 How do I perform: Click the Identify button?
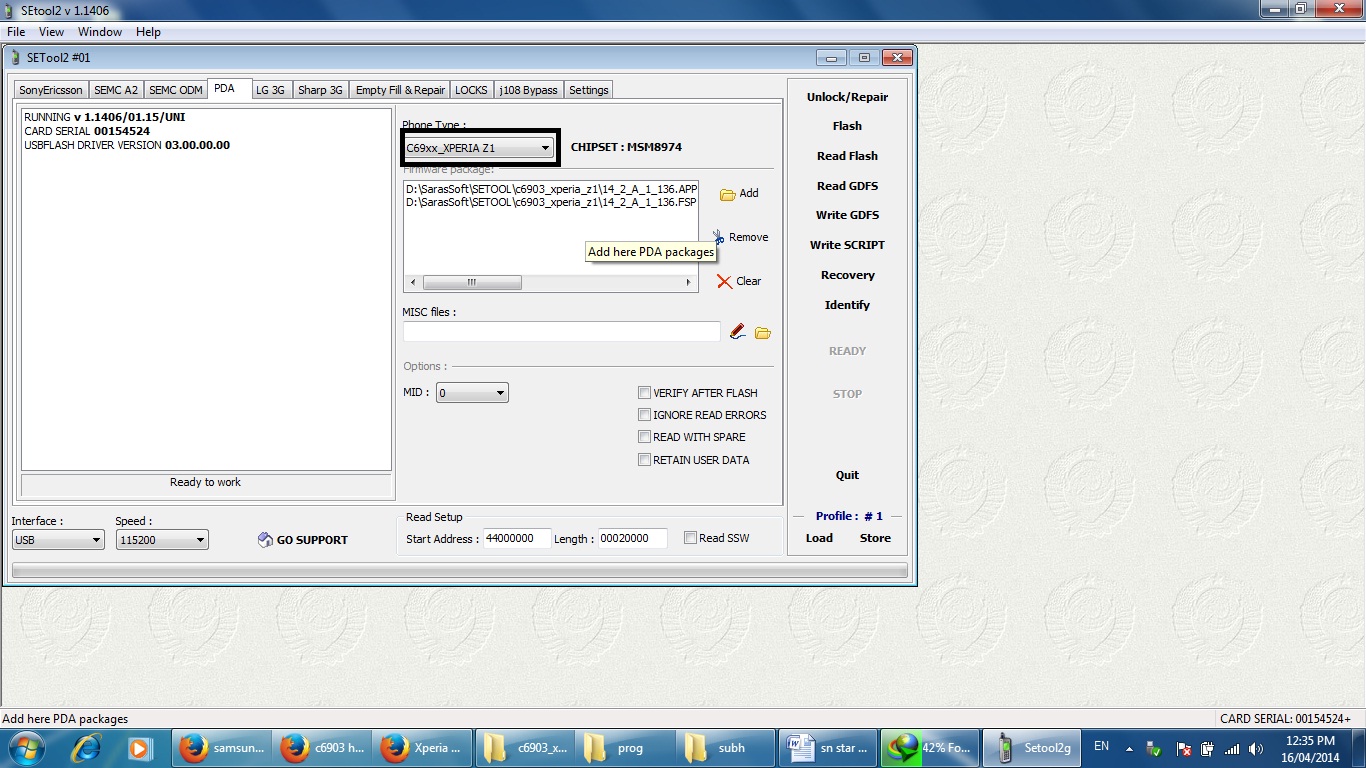847,305
